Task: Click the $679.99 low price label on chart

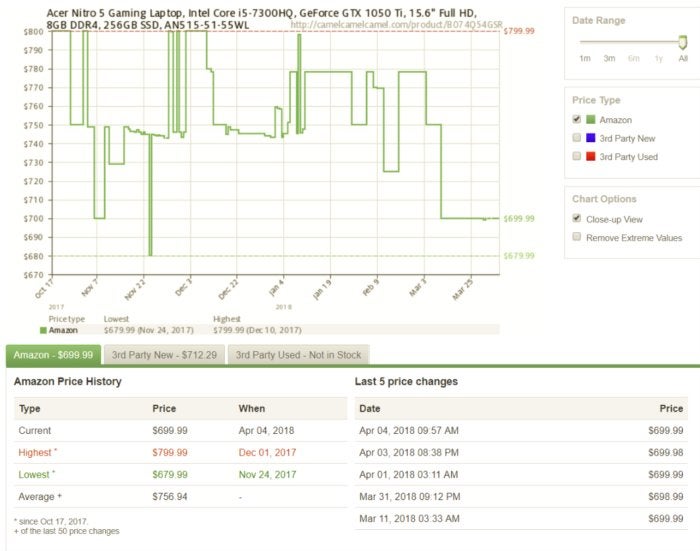Action: pyautogui.click(x=519, y=256)
